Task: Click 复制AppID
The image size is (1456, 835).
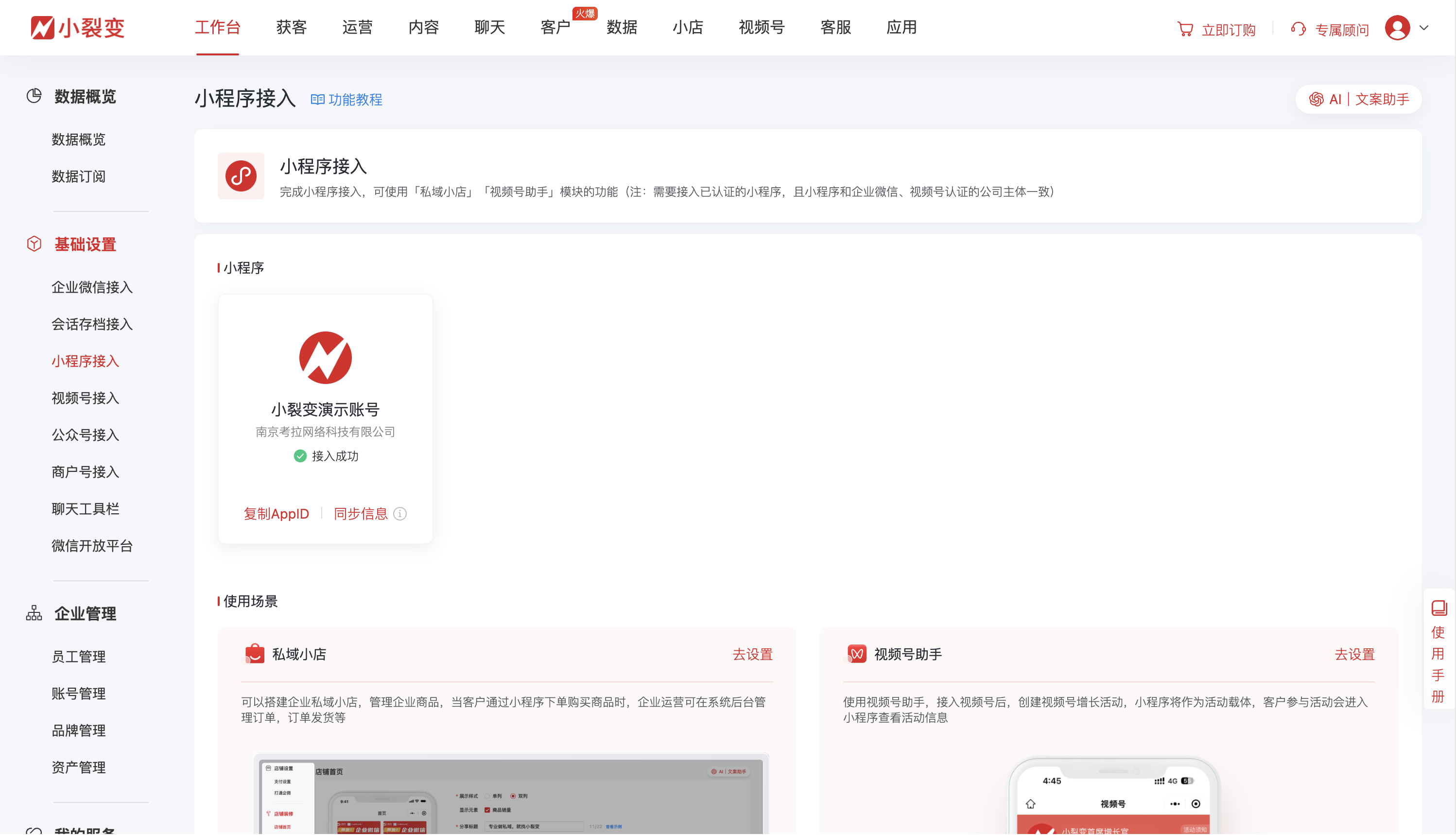Action: [277, 514]
